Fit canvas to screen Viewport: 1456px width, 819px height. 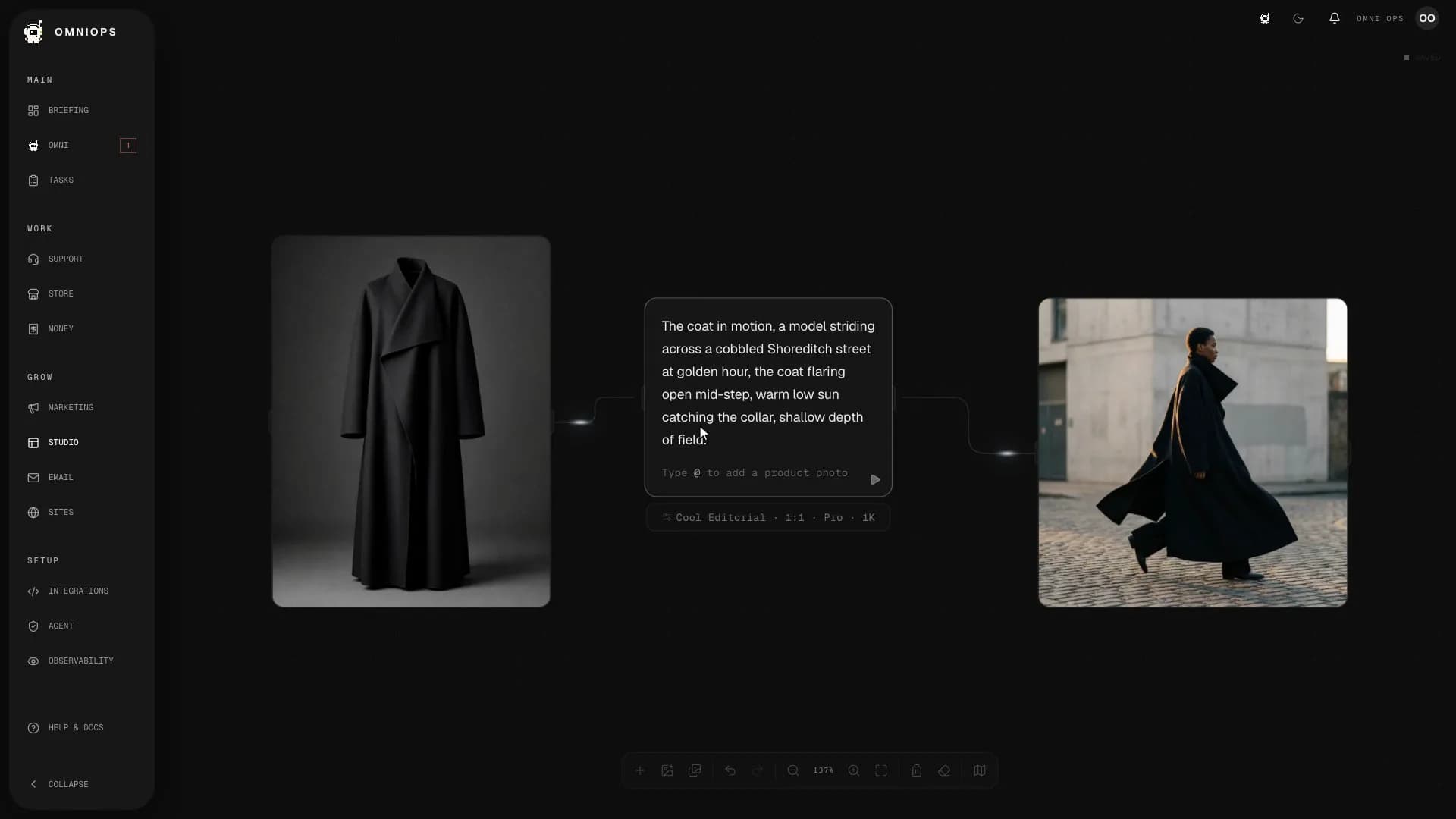(881, 771)
